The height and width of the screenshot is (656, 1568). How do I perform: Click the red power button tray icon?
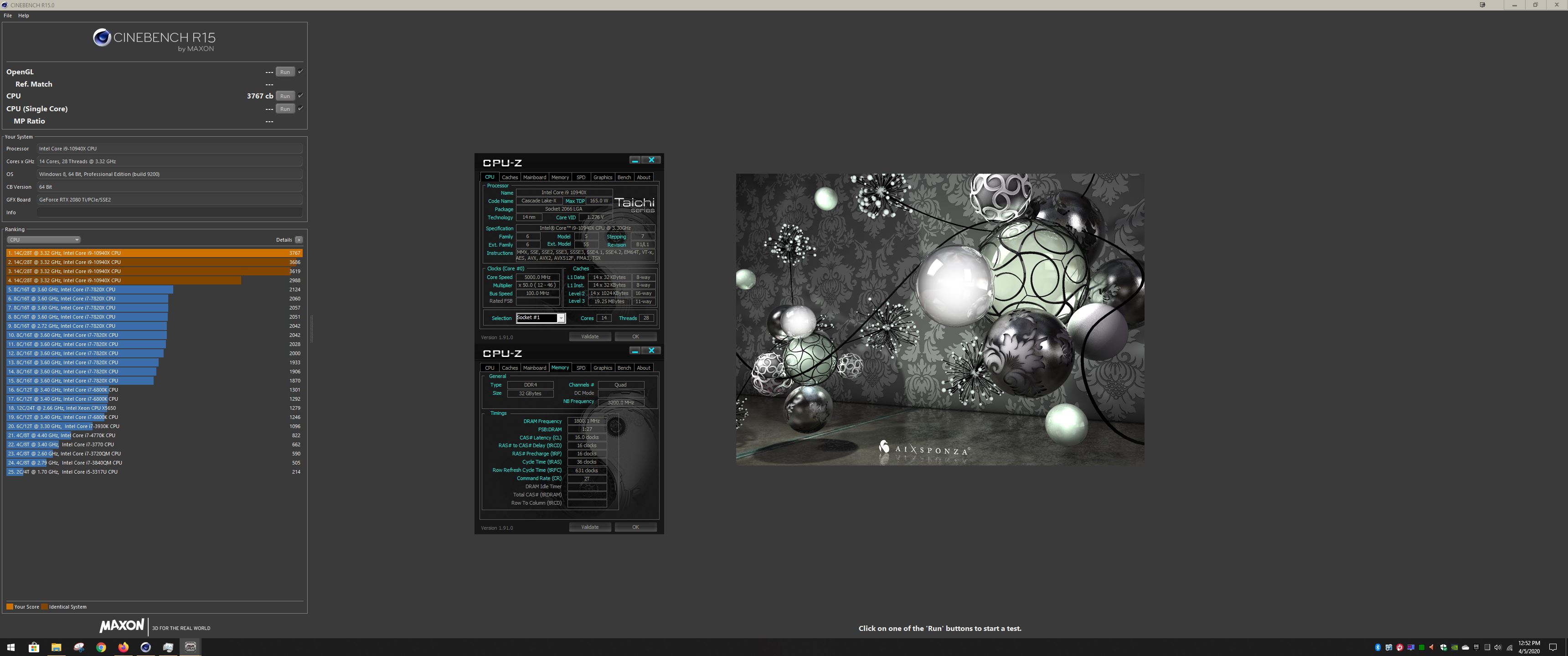click(1400, 647)
